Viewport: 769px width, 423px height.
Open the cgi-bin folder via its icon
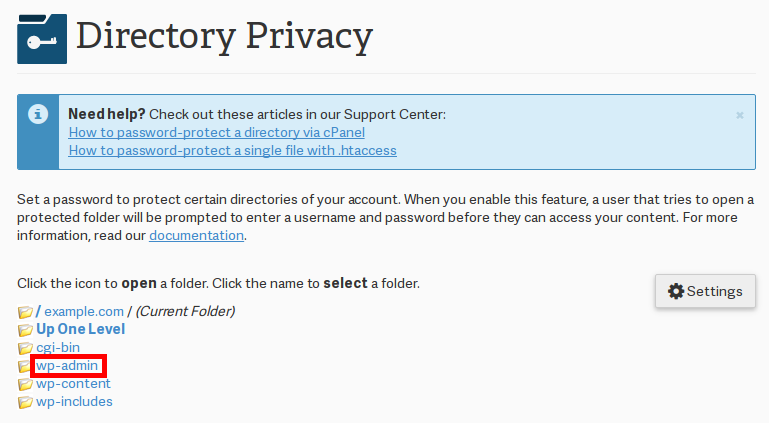tap(25, 349)
